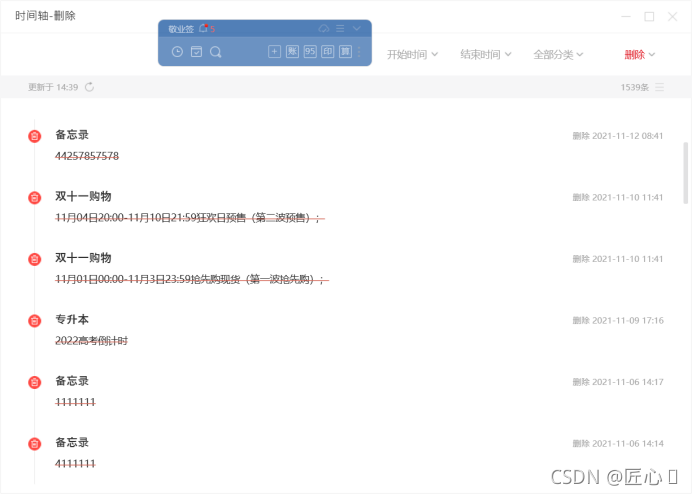Click the timestamp 删除 2021-11-06 14:14
Screen dimensions: 693x495
coord(618,443)
